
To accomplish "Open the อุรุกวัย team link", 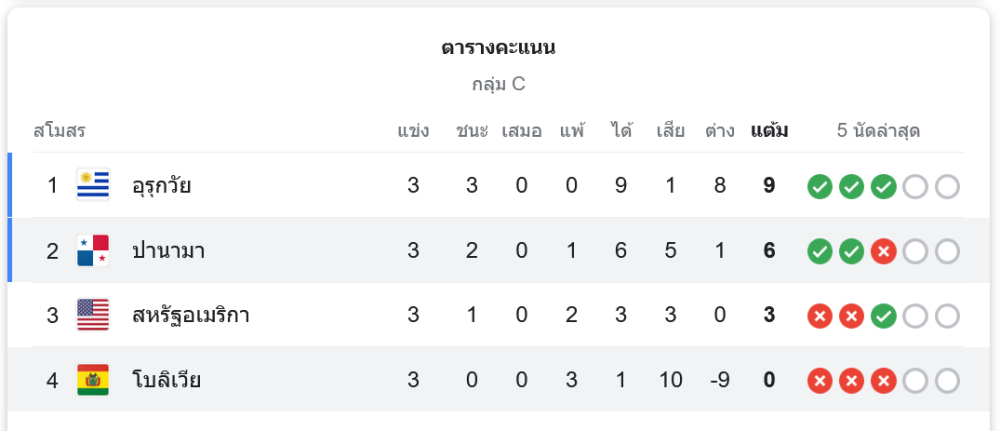I will pos(162,185).
